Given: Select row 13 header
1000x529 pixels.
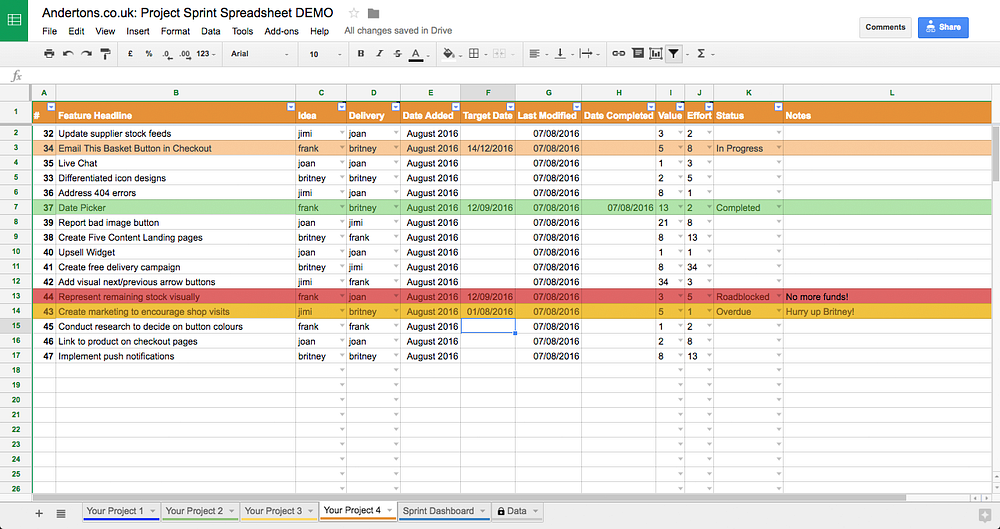Looking at the screenshot, I should pos(16,297).
